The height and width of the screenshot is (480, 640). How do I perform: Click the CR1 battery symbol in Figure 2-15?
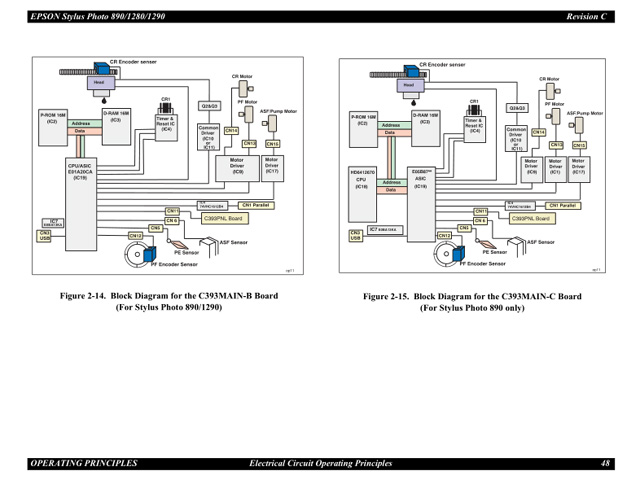point(475,108)
